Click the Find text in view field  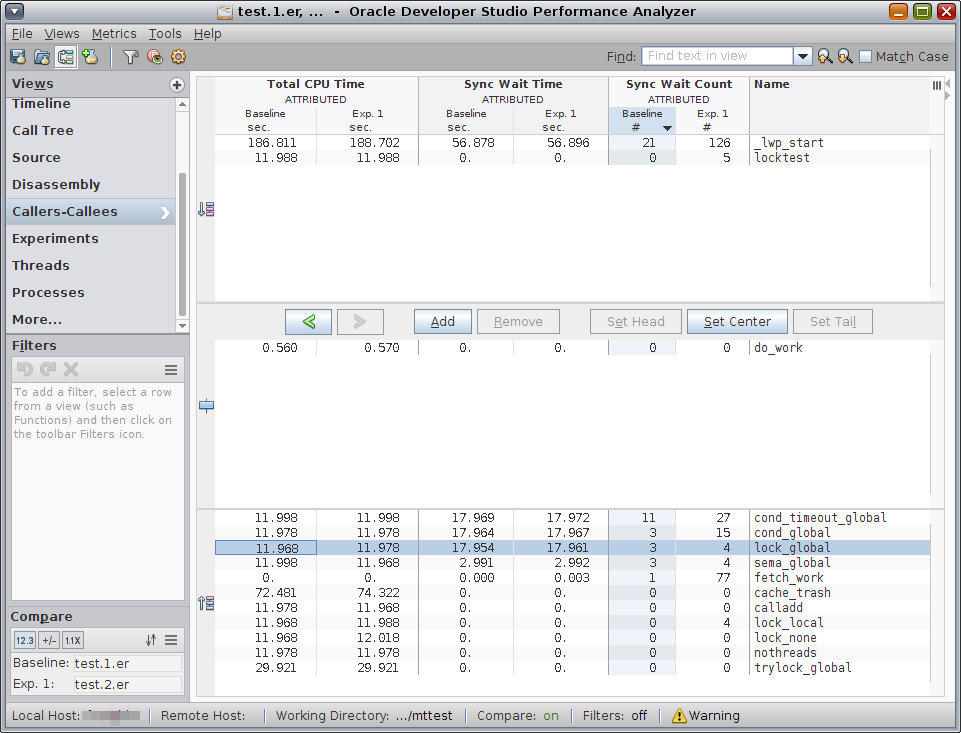(717, 56)
